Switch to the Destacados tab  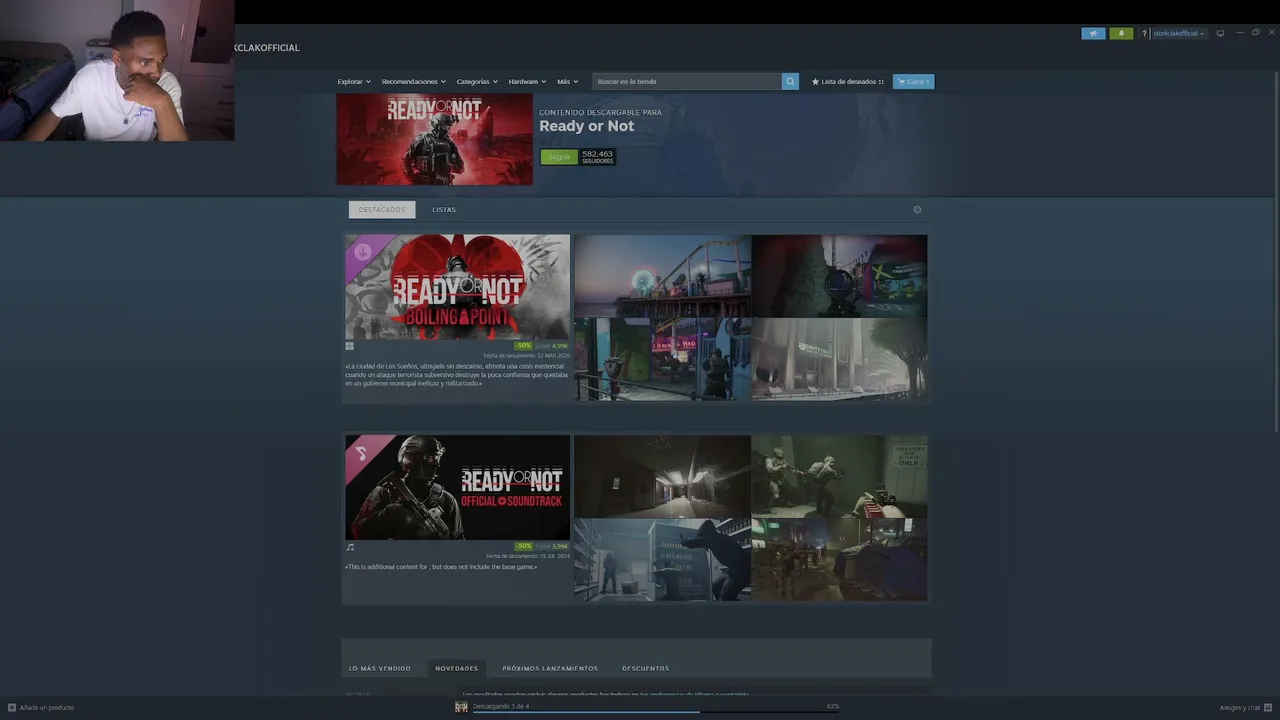[x=382, y=210]
